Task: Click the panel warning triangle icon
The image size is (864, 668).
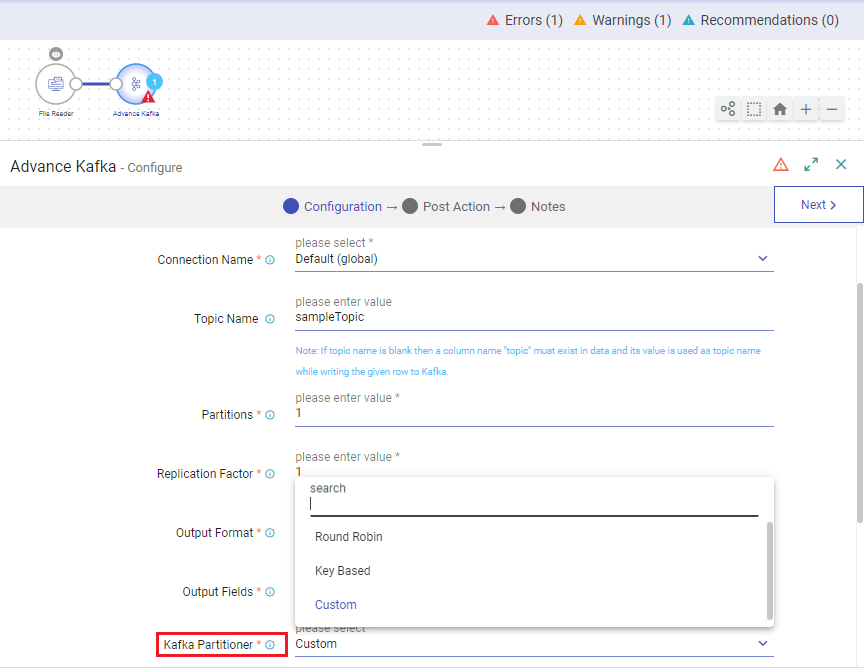Action: (781, 164)
